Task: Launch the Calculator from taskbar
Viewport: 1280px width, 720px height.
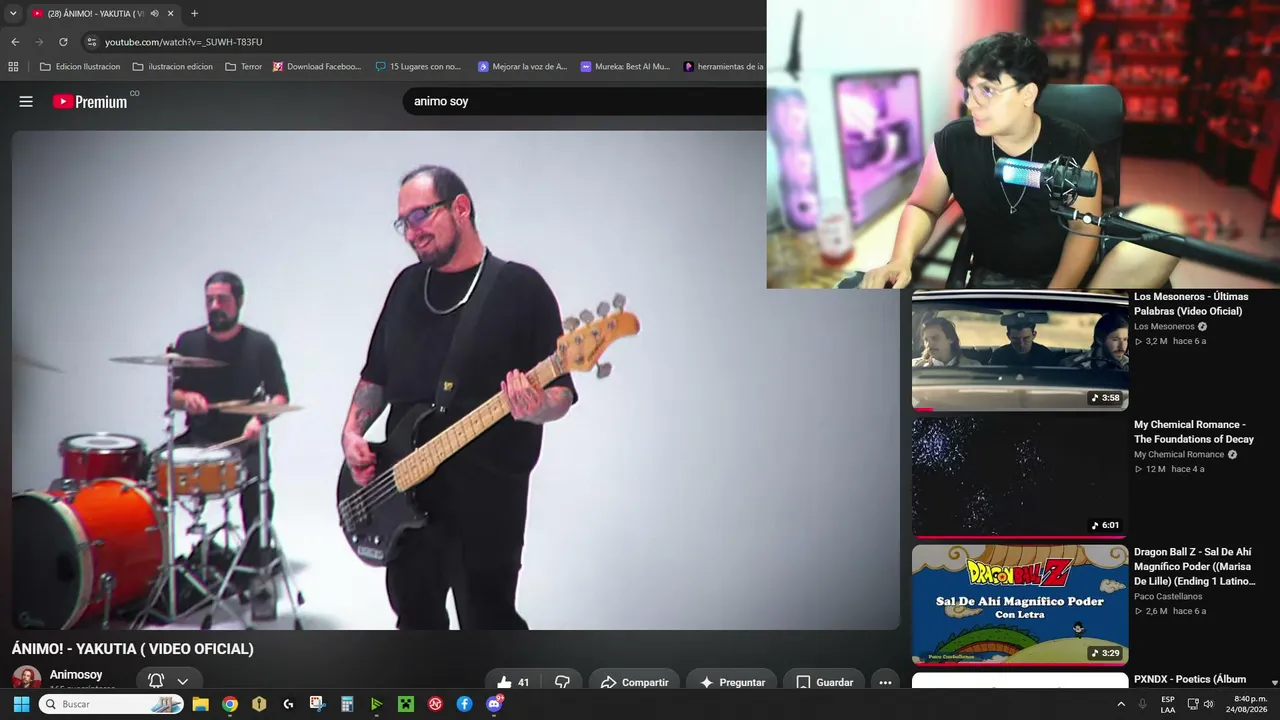Action: pos(347,704)
